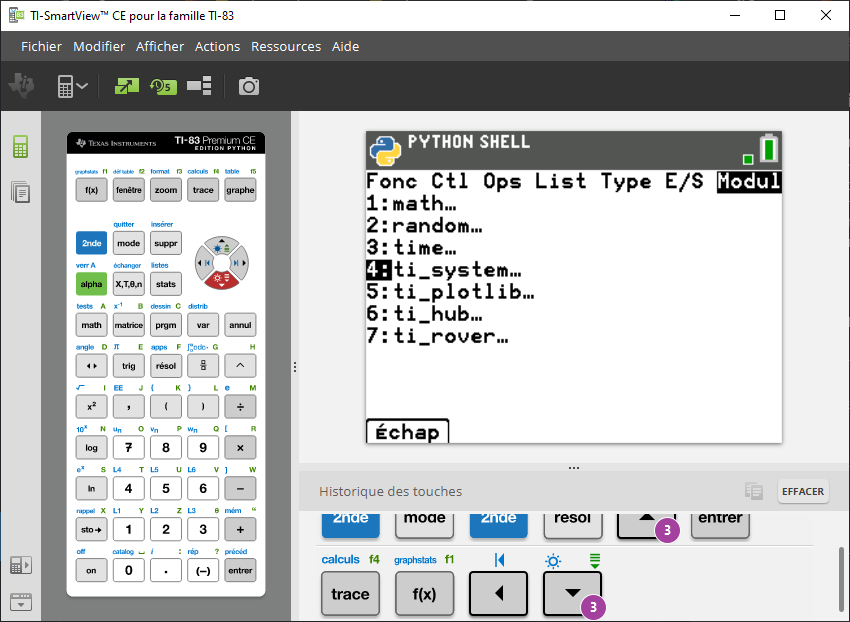Click the caret exponent key on calculator
850x622 pixels.
tap(240, 365)
